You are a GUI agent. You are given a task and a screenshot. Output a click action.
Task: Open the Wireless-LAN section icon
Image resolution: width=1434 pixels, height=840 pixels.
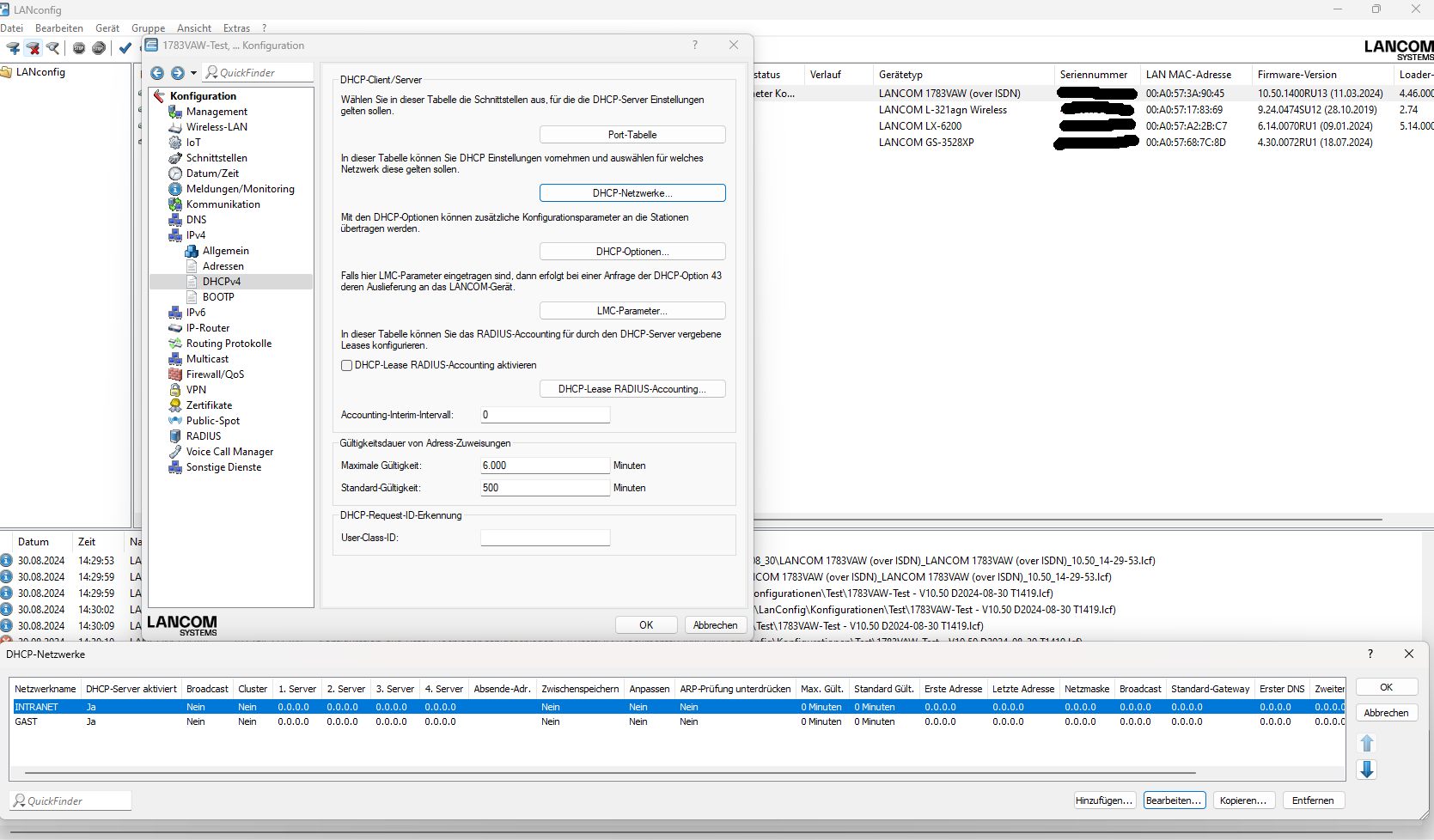coord(175,127)
